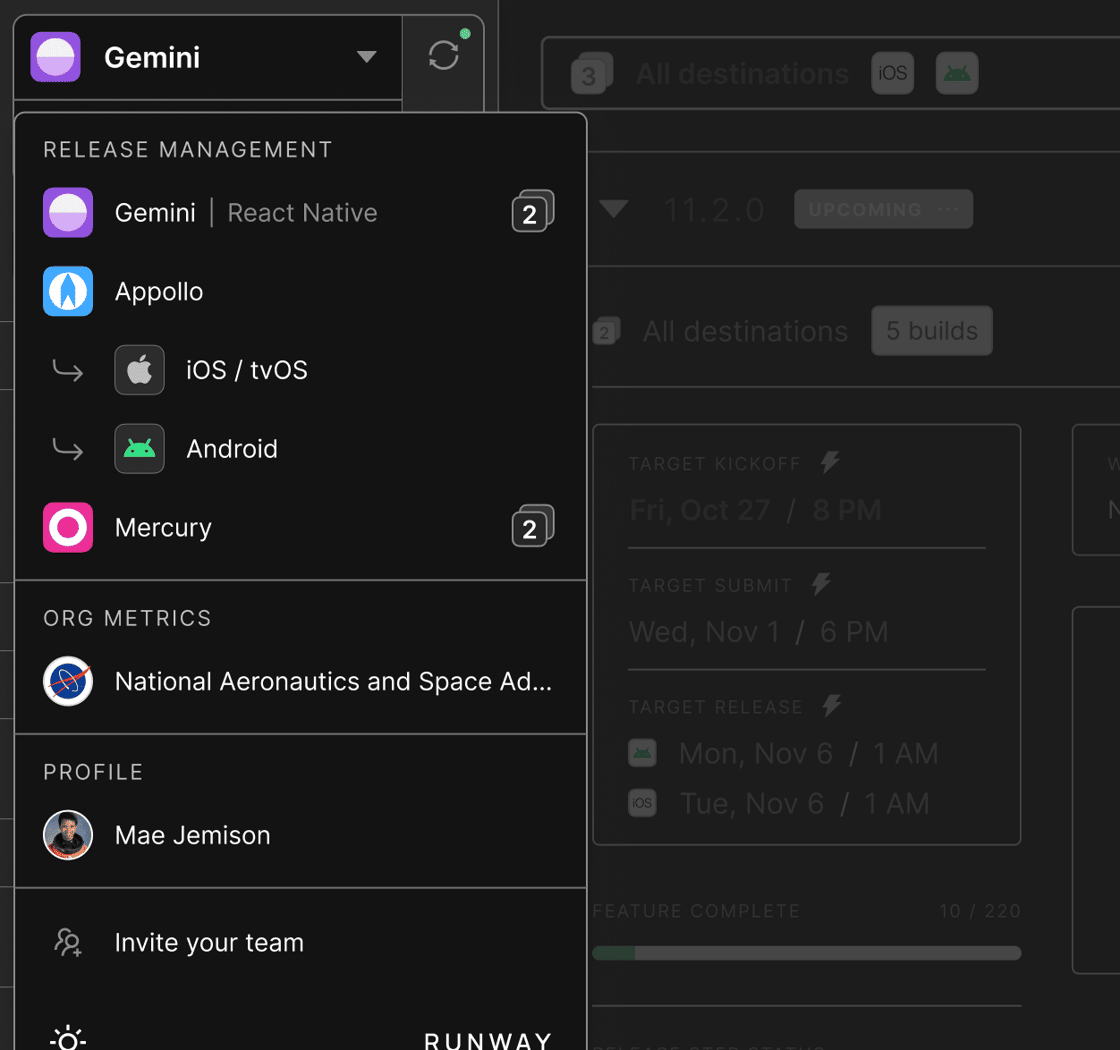Viewport: 1120px width, 1050px height.
Task: Click the green Android robot icon in menu
Action: (139, 449)
